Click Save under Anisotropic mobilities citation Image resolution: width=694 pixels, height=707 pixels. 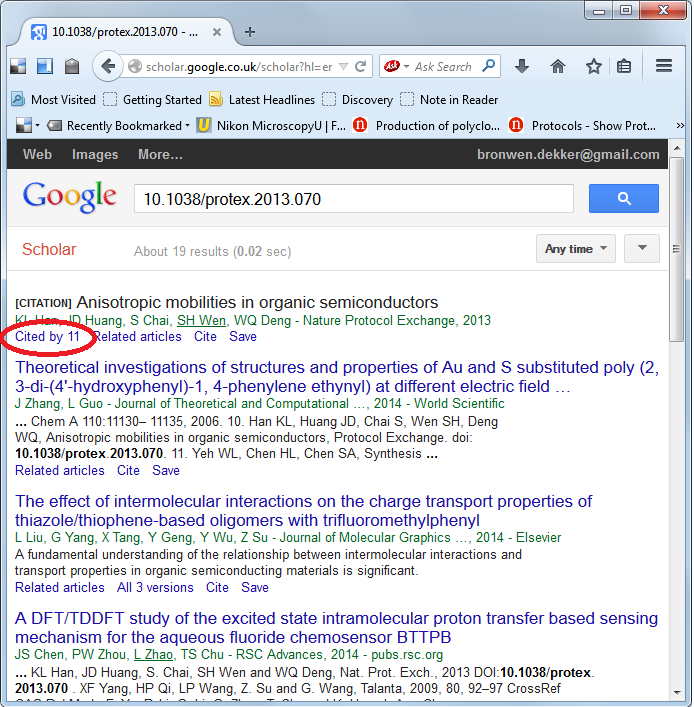pos(243,336)
